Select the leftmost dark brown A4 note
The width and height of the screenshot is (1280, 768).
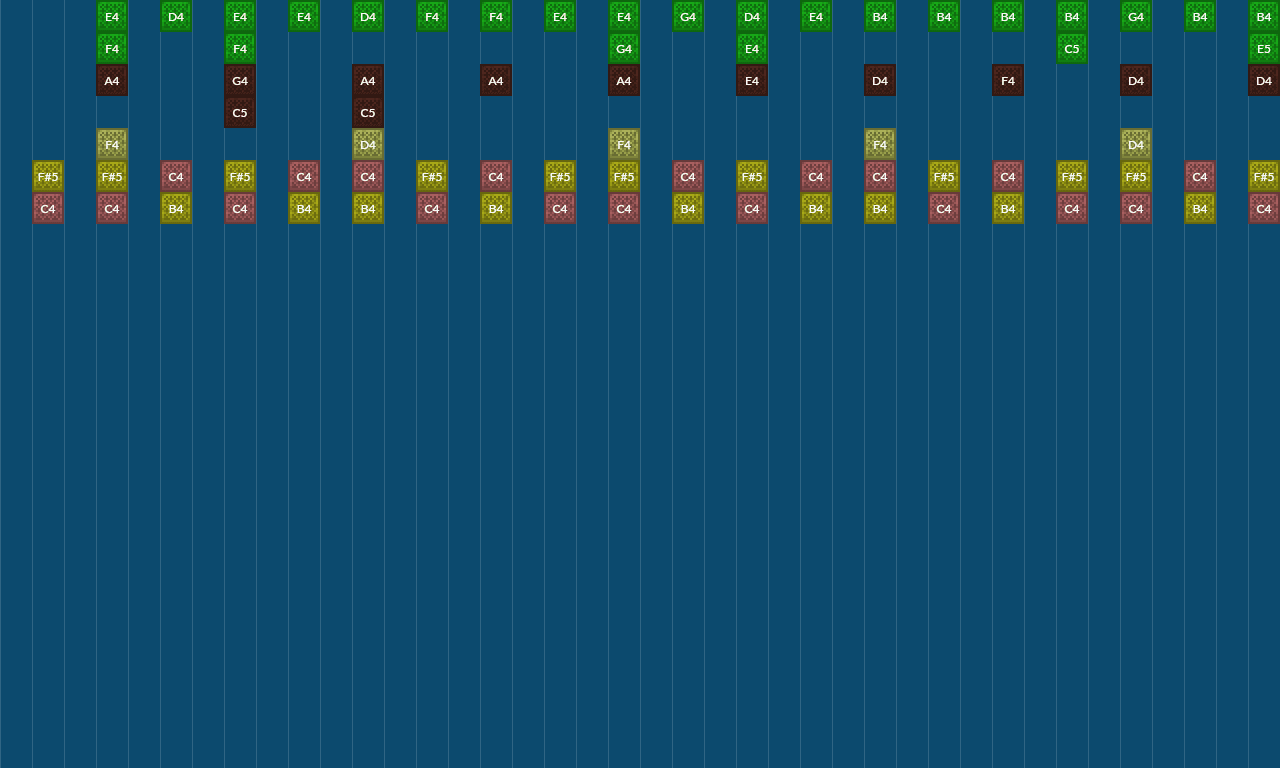112,80
